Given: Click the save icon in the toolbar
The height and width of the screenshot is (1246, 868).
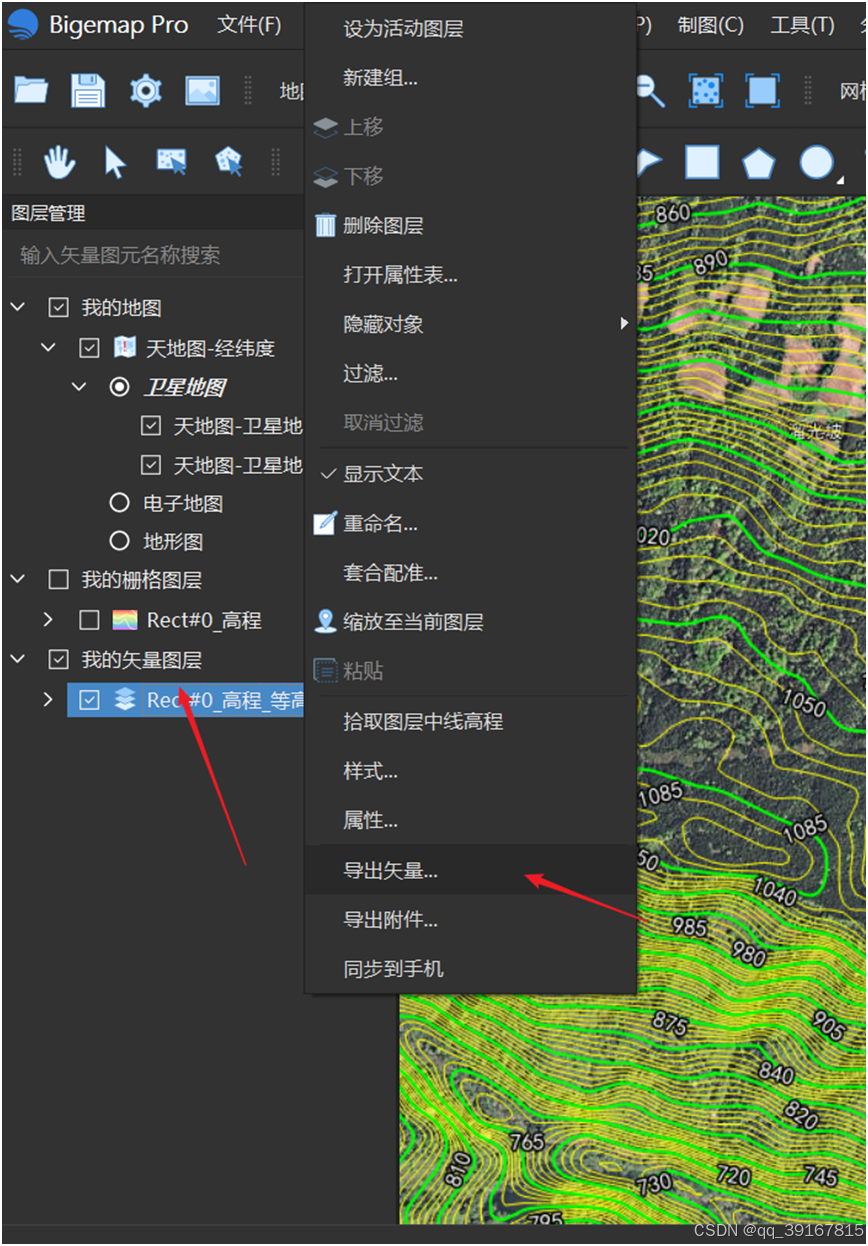Looking at the screenshot, I should point(88,90).
